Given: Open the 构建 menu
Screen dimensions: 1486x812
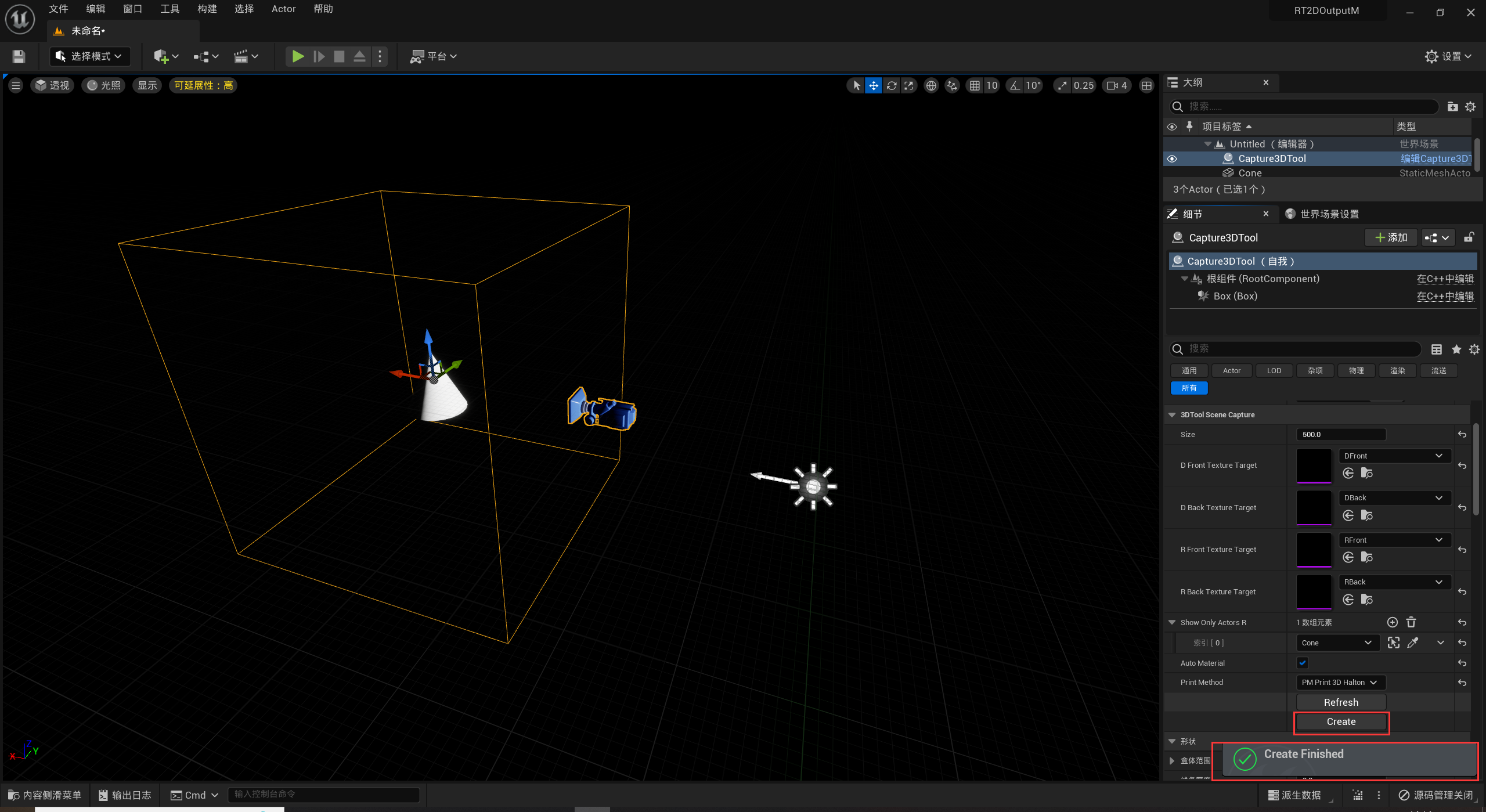Looking at the screenshot, I should [x=207, y=9].
